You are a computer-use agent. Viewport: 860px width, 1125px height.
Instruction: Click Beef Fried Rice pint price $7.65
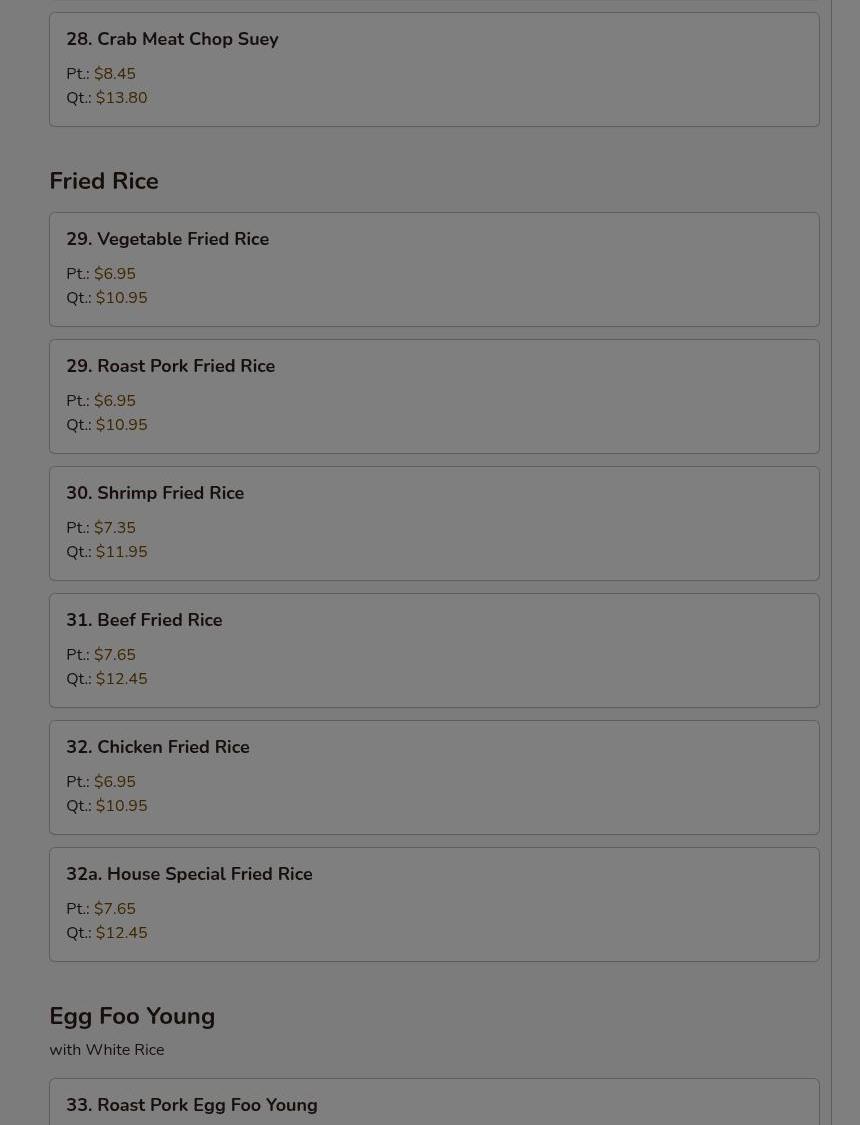pos(115,654)
